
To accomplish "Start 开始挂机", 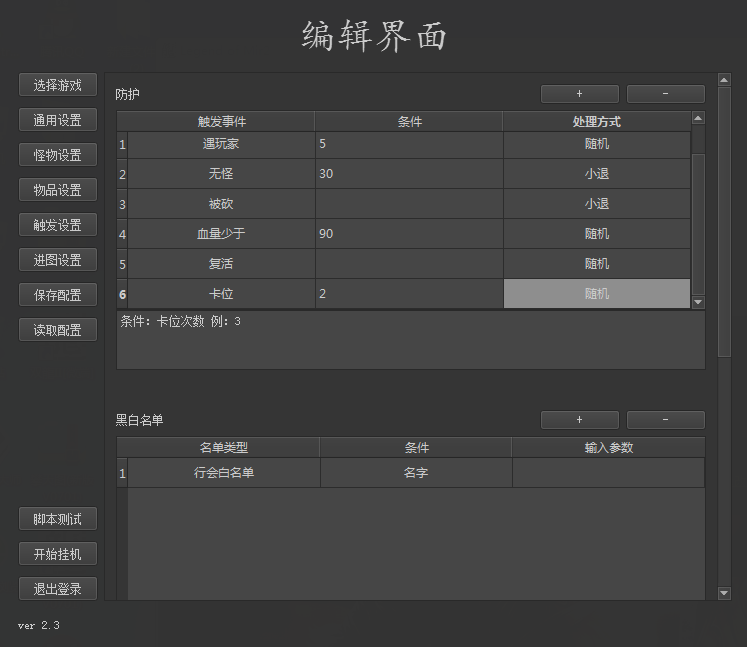I will click(x=58, y=554).
